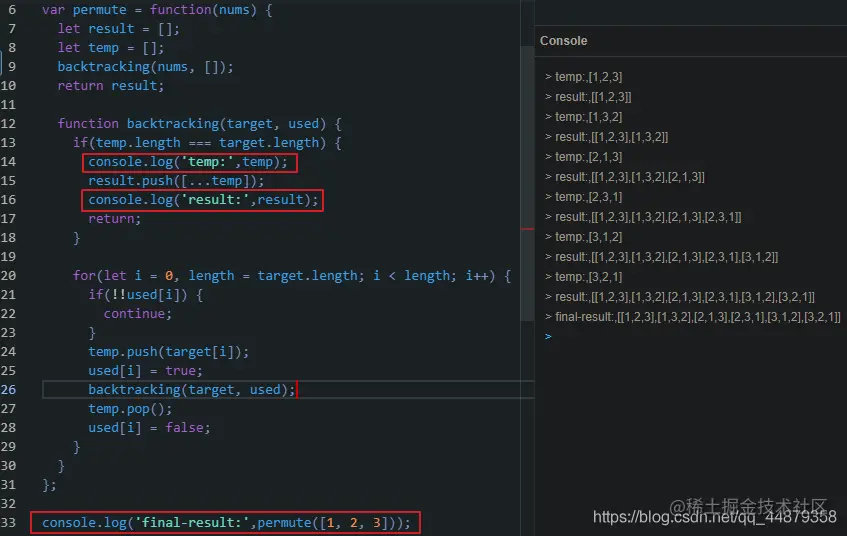The height and width of the screenshot is (536, 847).
Task: Click the blue console input prompt
Action: click(548, 337)
